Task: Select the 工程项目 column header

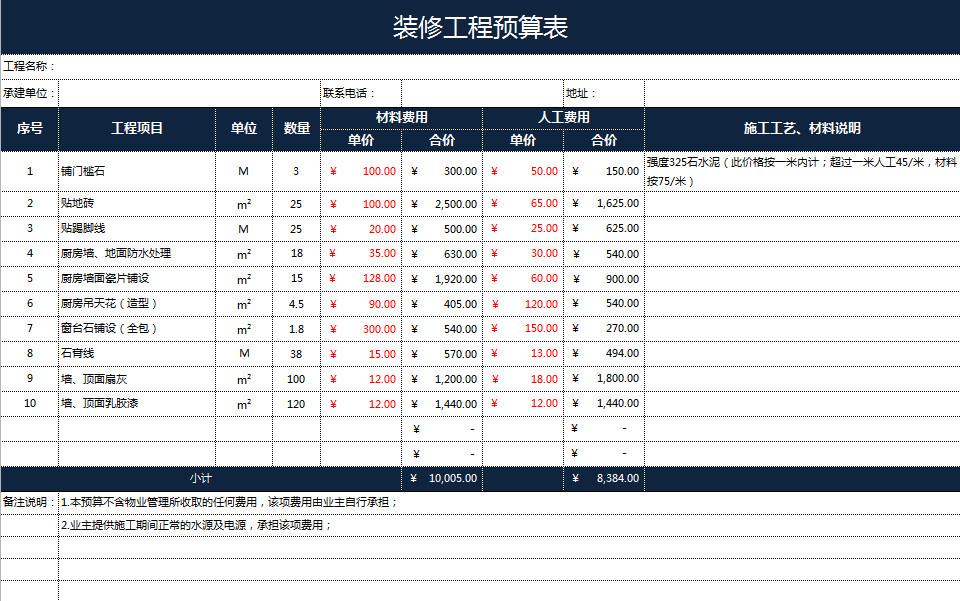Action: (137, 126)
